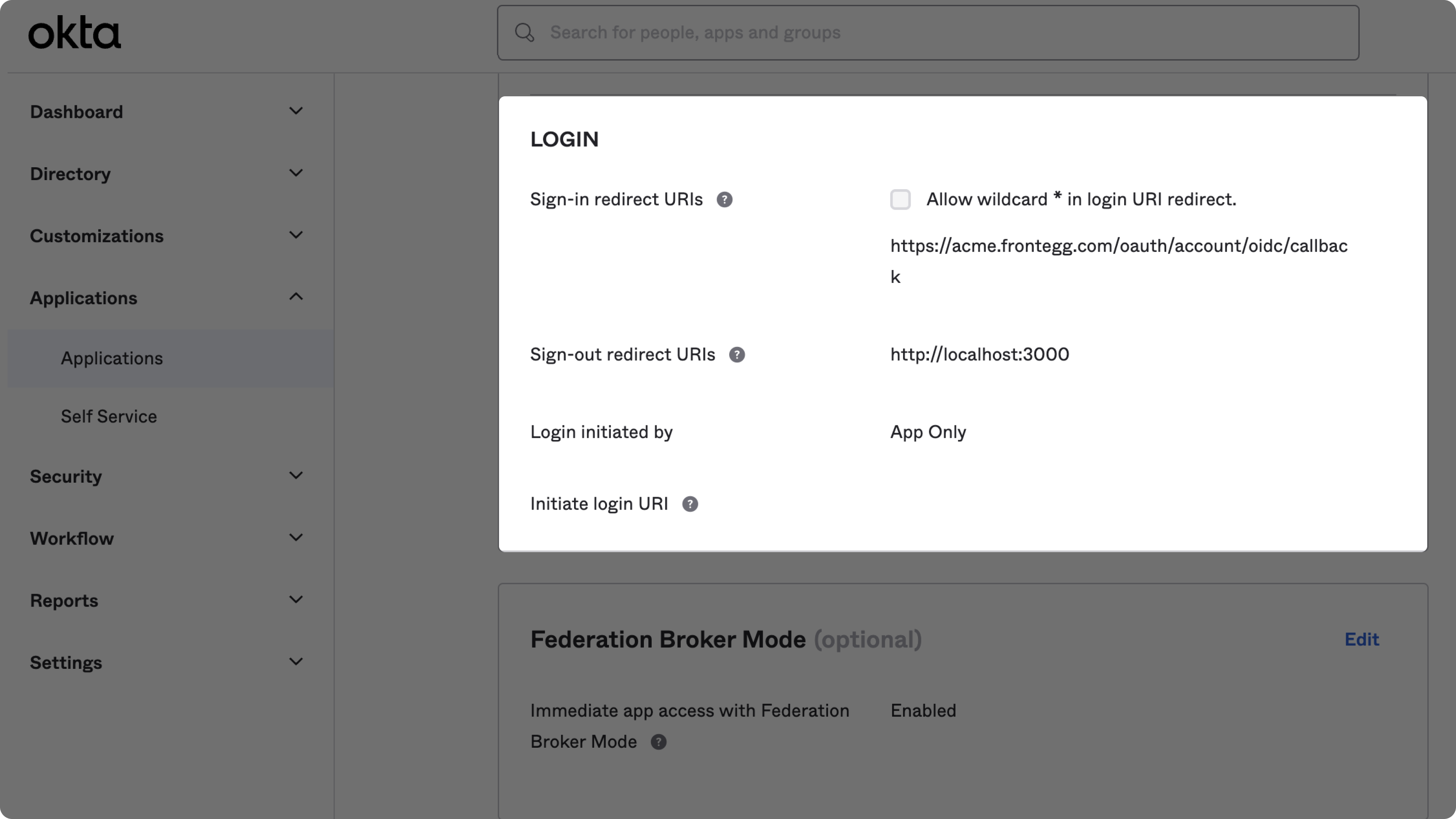Click the search magnifier icon
This screenshot has height=819, width=1456.
tap(524, 33)
